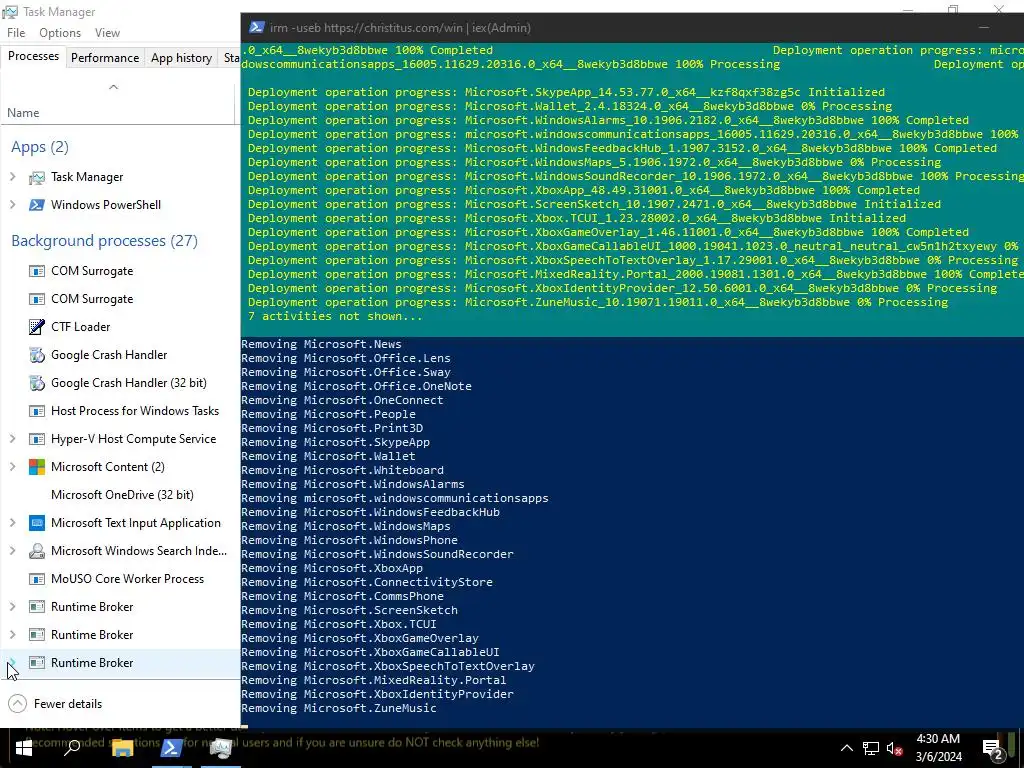Expand the Task Manager app row
1024x768 pixels.
pos(12,177)
